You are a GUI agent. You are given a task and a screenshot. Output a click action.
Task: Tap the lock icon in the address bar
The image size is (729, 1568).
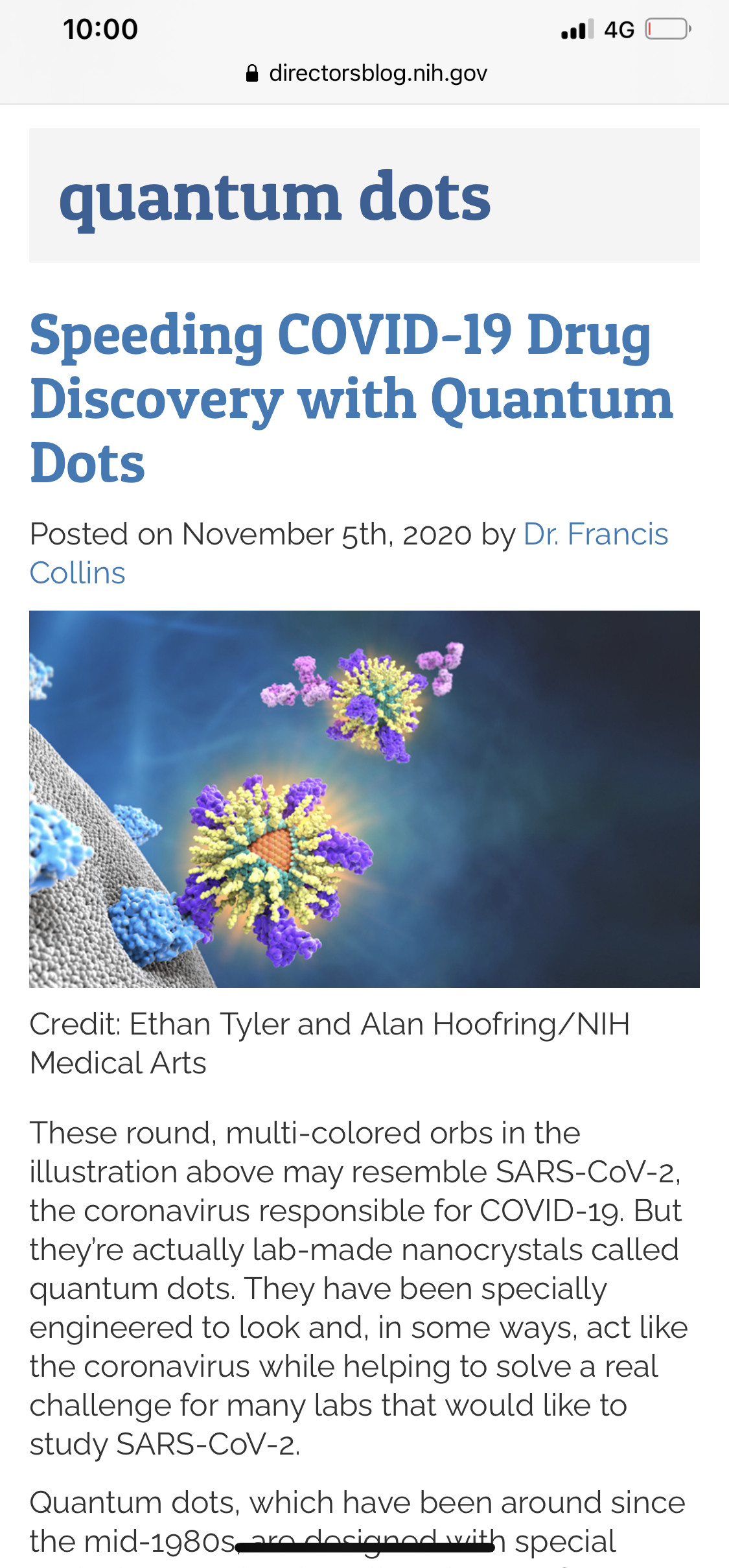(x=252, y=73)
